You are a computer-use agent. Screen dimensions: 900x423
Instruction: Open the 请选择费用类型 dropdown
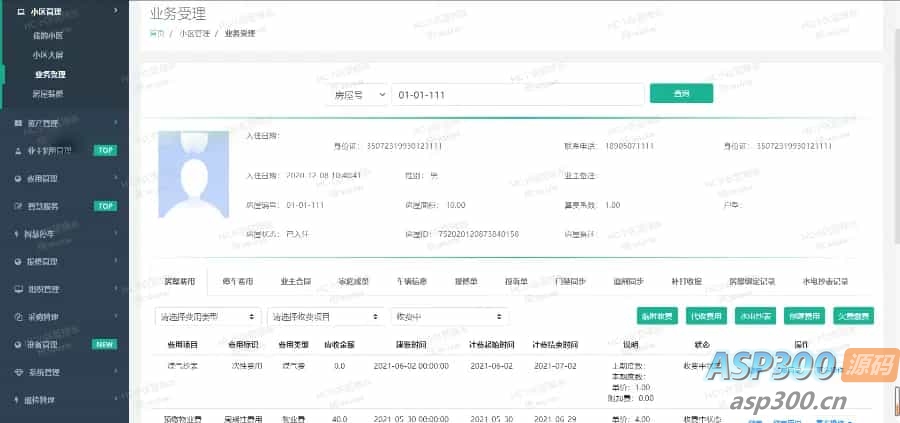[x=209, y=316]
